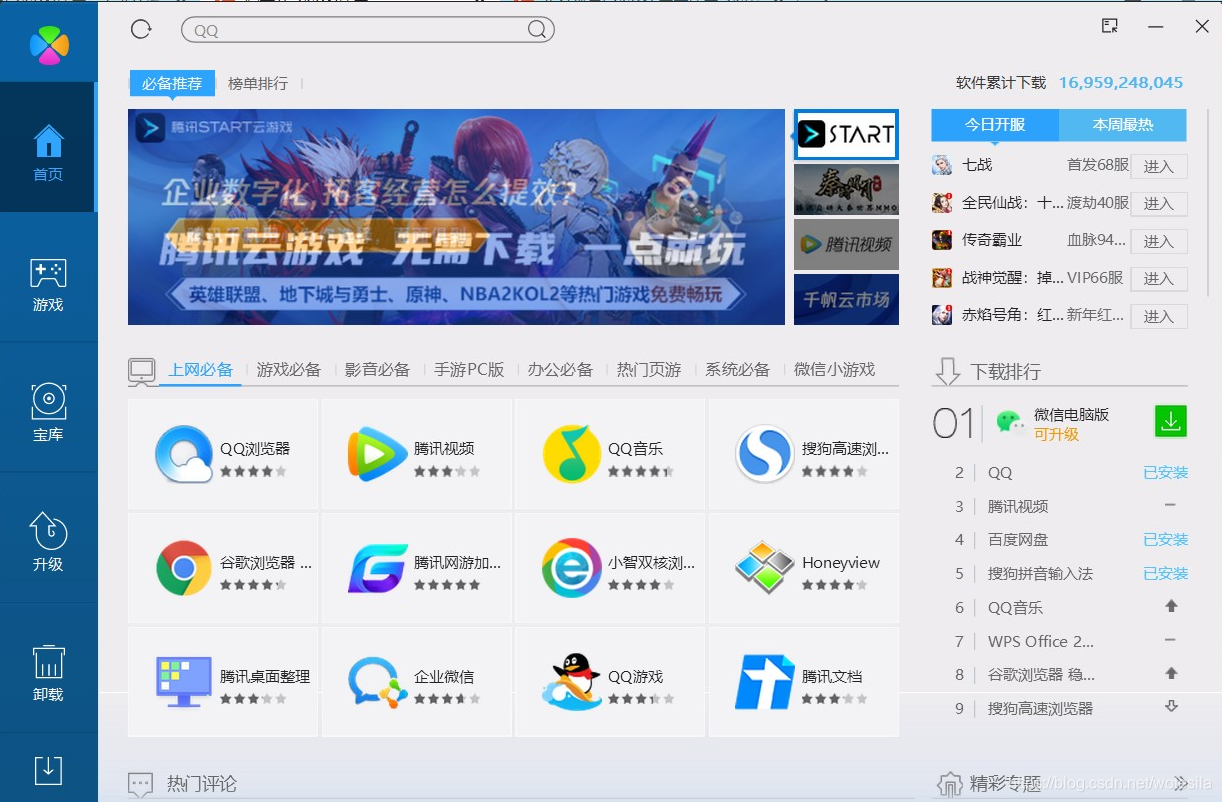This screenshot has height=802, width=1222.
Task: Select the 秦时明月 game banner thumbnail
Action: tap(846, 190)
